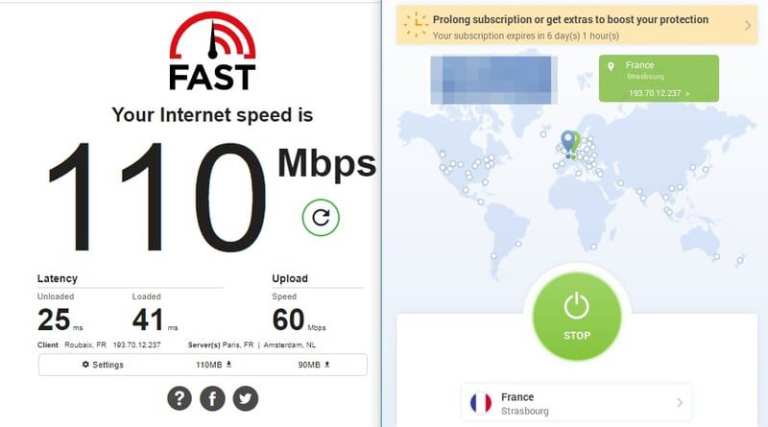Click the FAST speedometer logo
768x427 pixels.
(x=213, y=51)
